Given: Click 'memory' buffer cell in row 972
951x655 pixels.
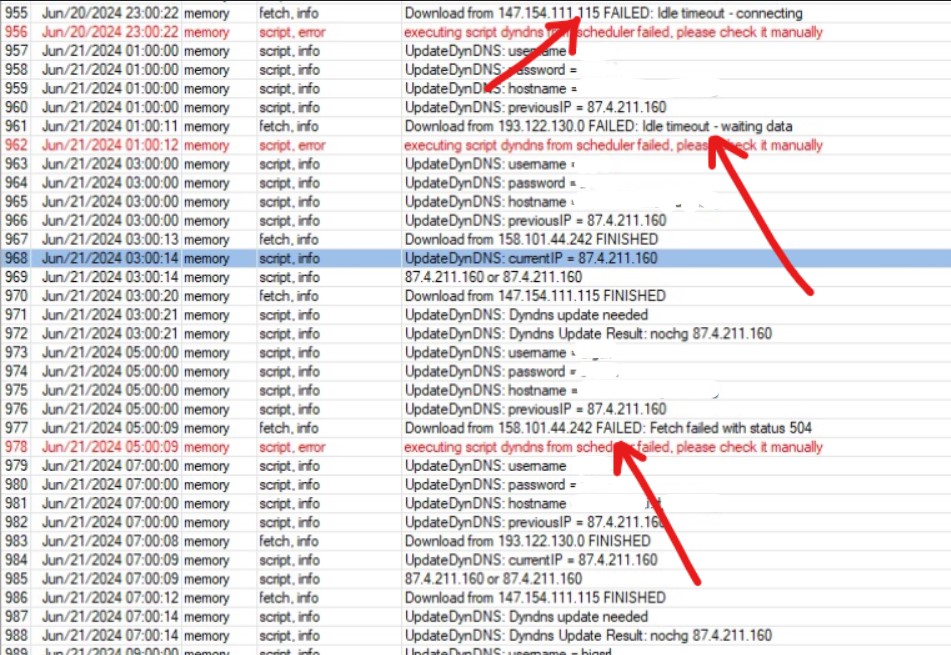Looking at the screenshot, I should pos(207,334).
